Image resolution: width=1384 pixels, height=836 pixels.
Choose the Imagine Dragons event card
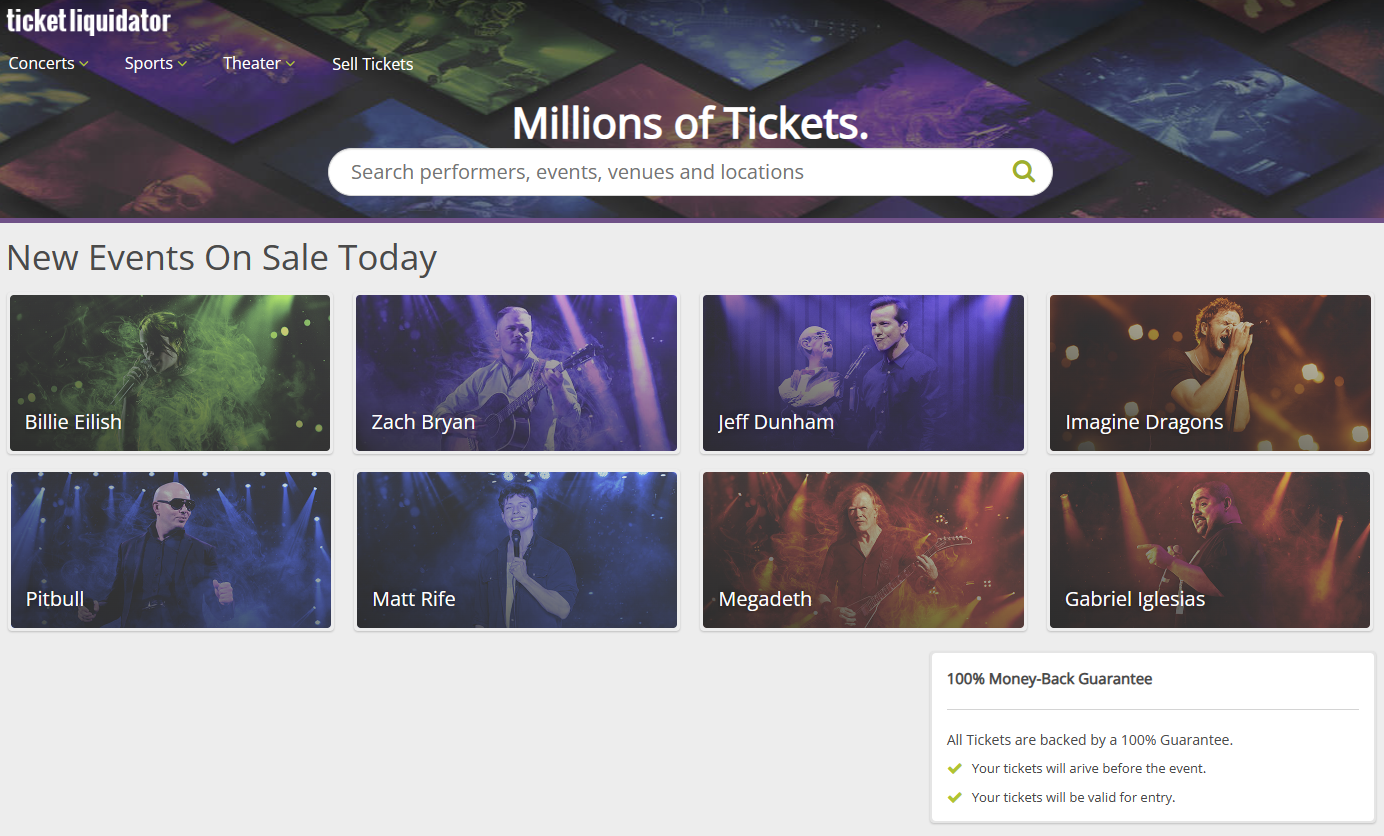1210,373
